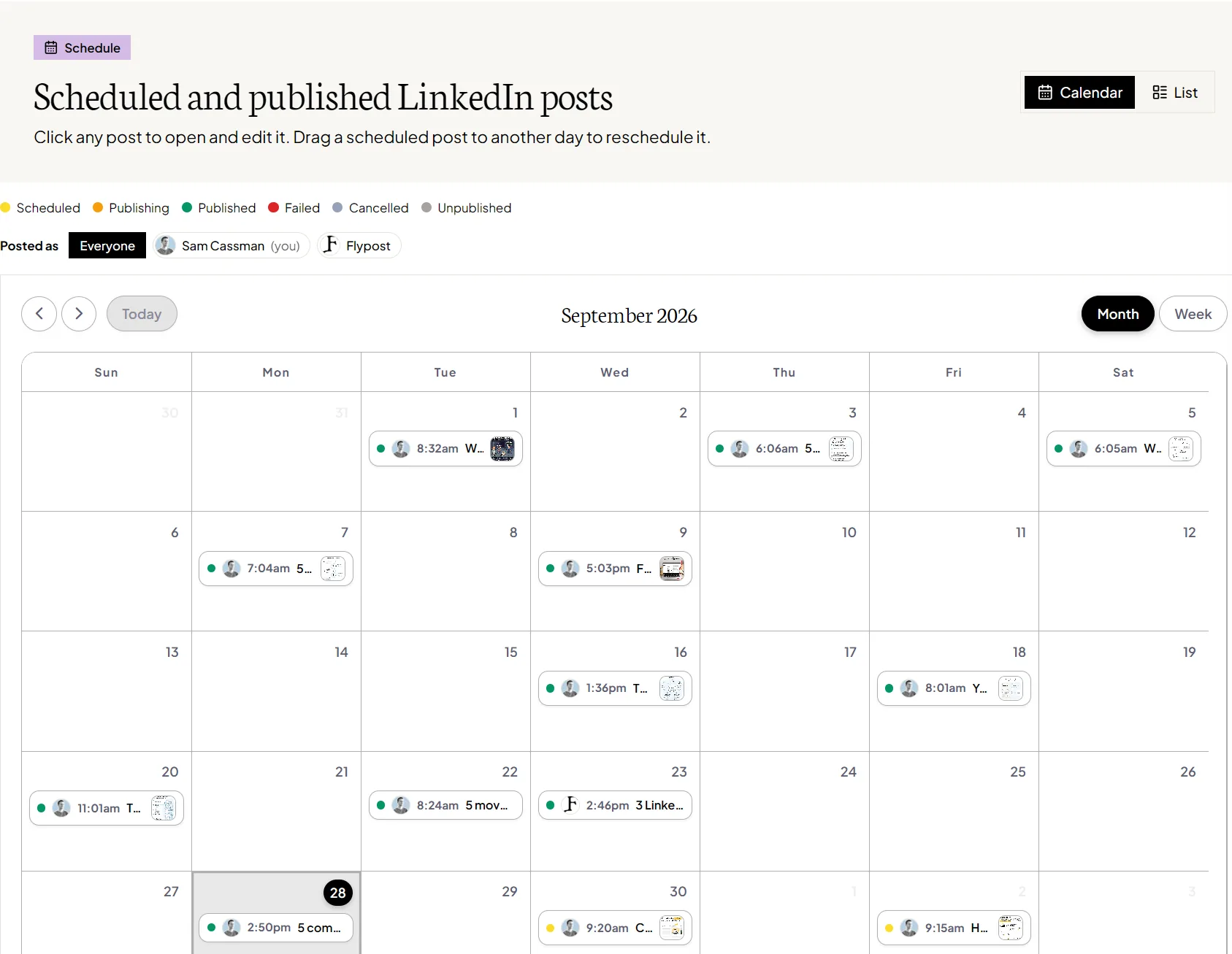Open the 2:46pm 3 Linke... post
Viewport: 1232px width, 954px height.
(x=615, y=805)
